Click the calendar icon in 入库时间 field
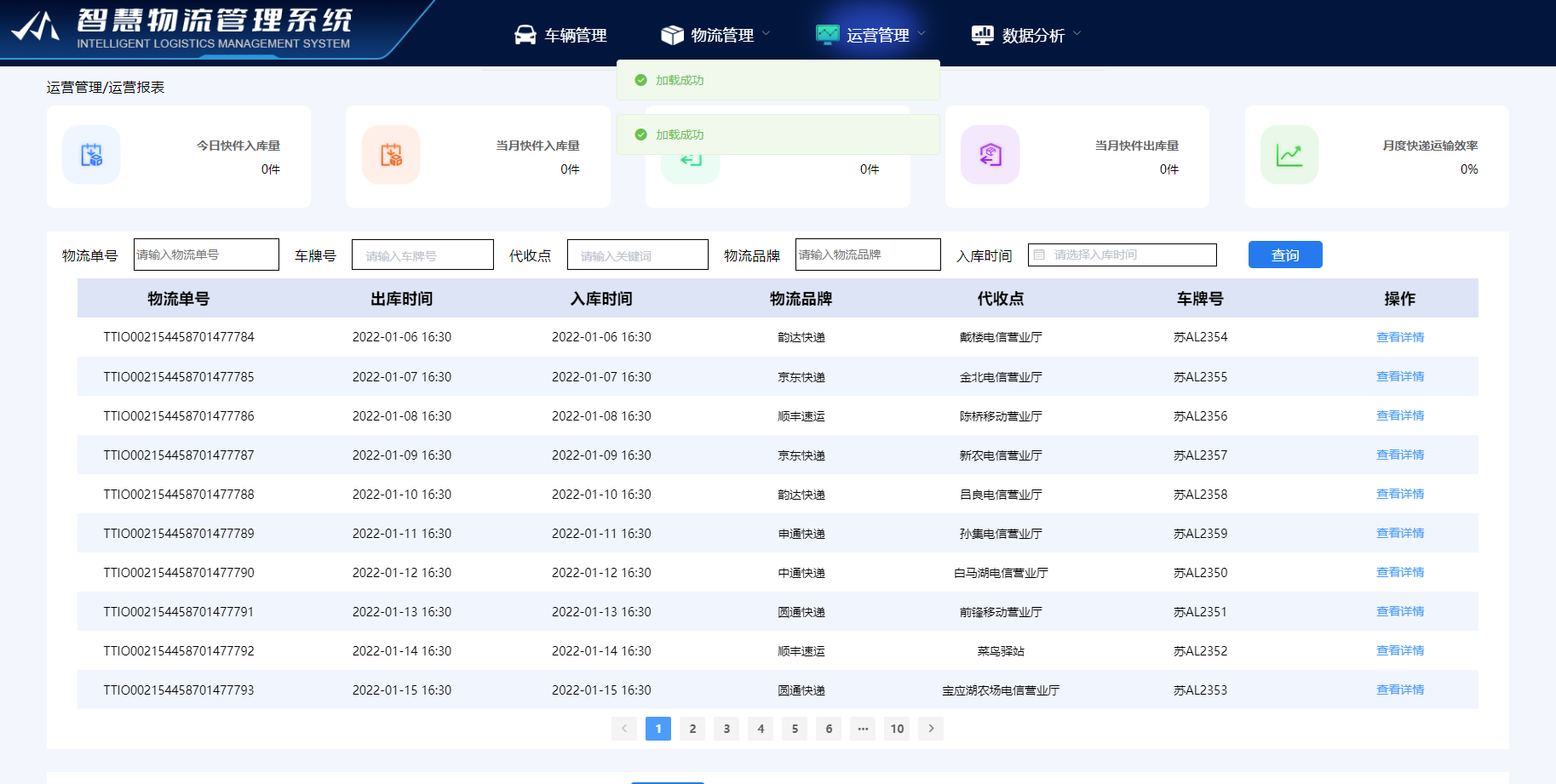1556x784 pixels. pyautogui.click(x=1039, y=255)
